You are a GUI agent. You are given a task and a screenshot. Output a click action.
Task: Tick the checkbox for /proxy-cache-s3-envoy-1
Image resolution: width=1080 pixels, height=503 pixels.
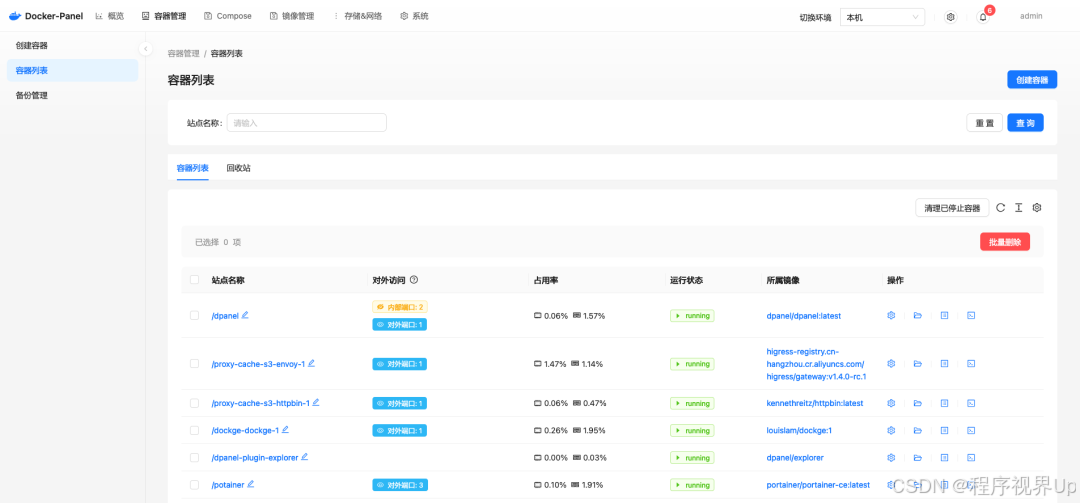(x=194, y=363)
